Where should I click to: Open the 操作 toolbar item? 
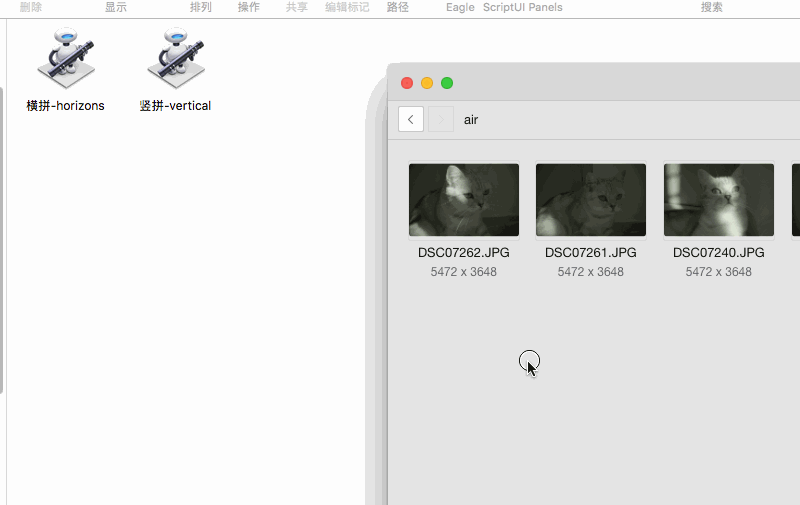point(248,7)
